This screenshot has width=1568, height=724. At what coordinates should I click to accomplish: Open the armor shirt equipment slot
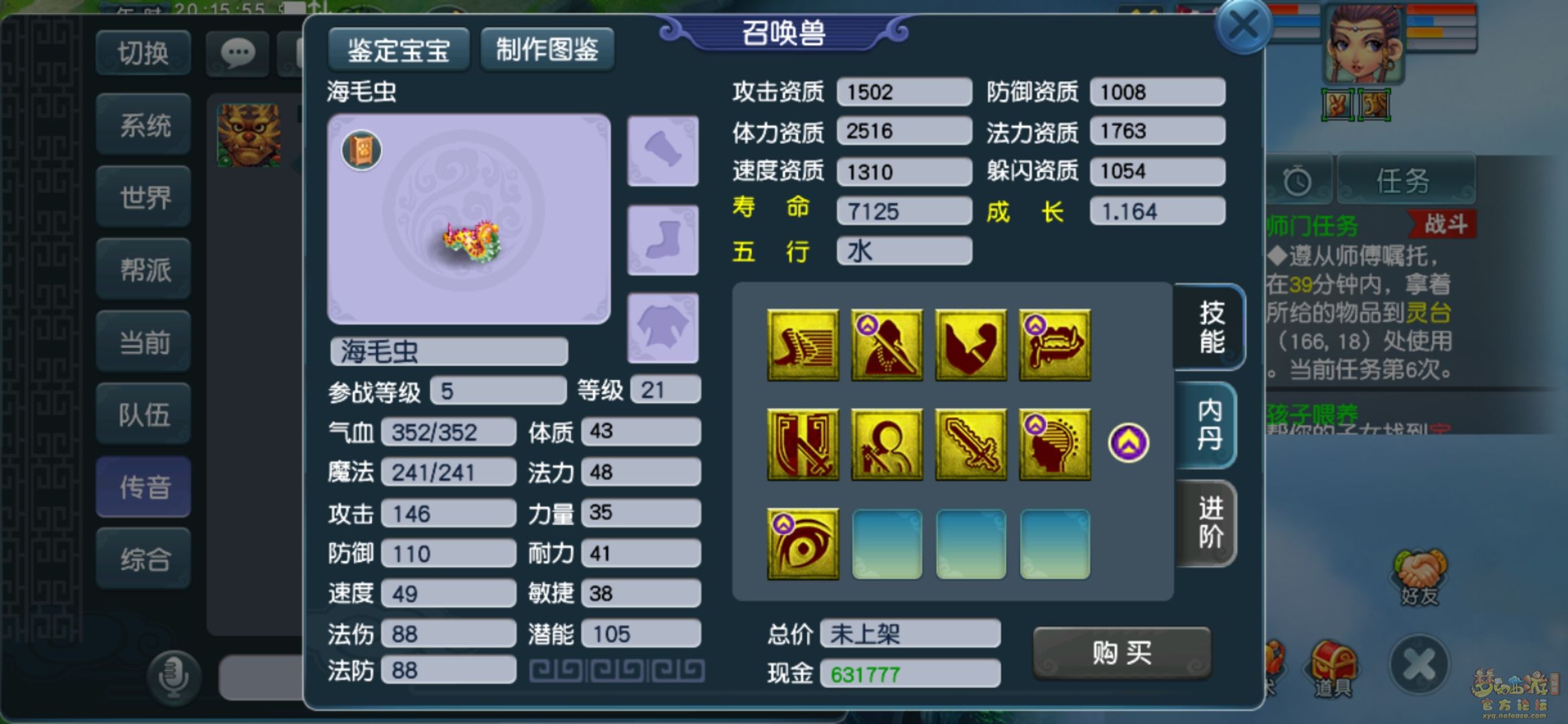(663, 328)
